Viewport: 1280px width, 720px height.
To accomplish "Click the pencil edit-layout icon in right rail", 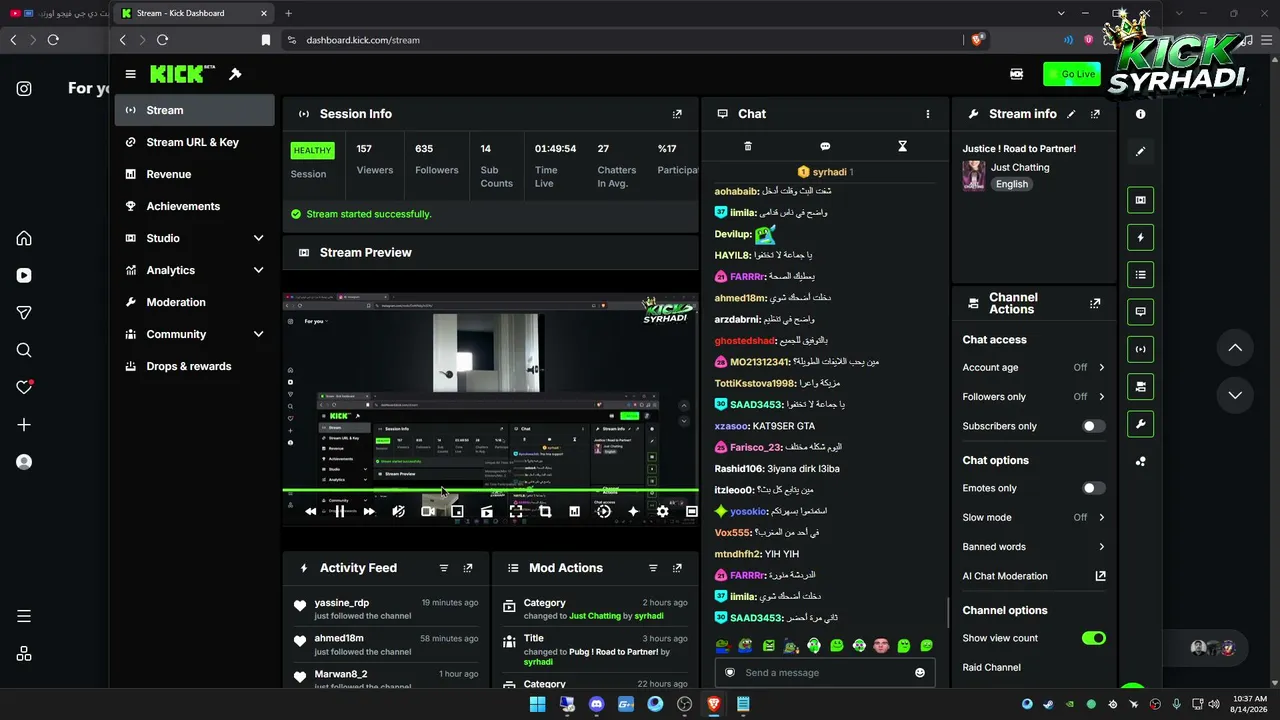I will (1140, 152).
